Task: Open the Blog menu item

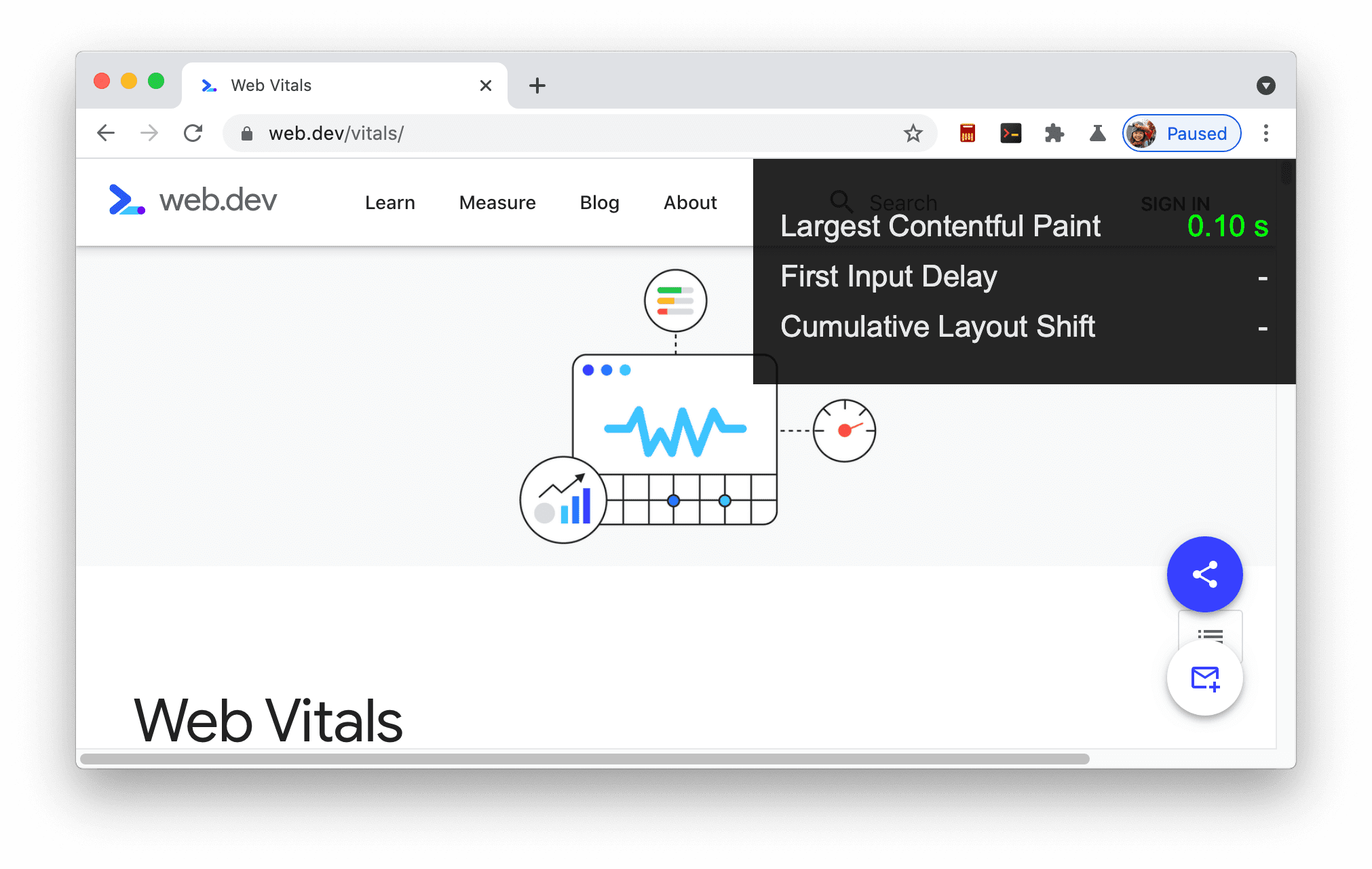Action: (599, 201)
